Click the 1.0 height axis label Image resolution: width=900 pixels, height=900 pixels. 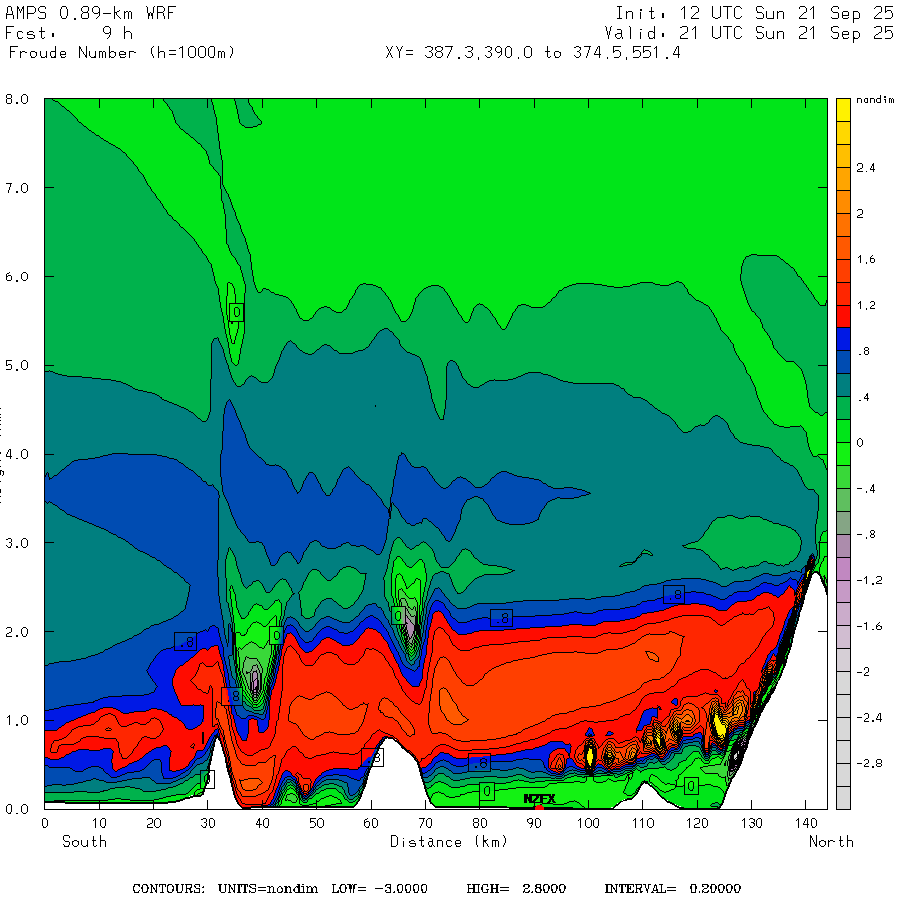click(x=17, y=720)
